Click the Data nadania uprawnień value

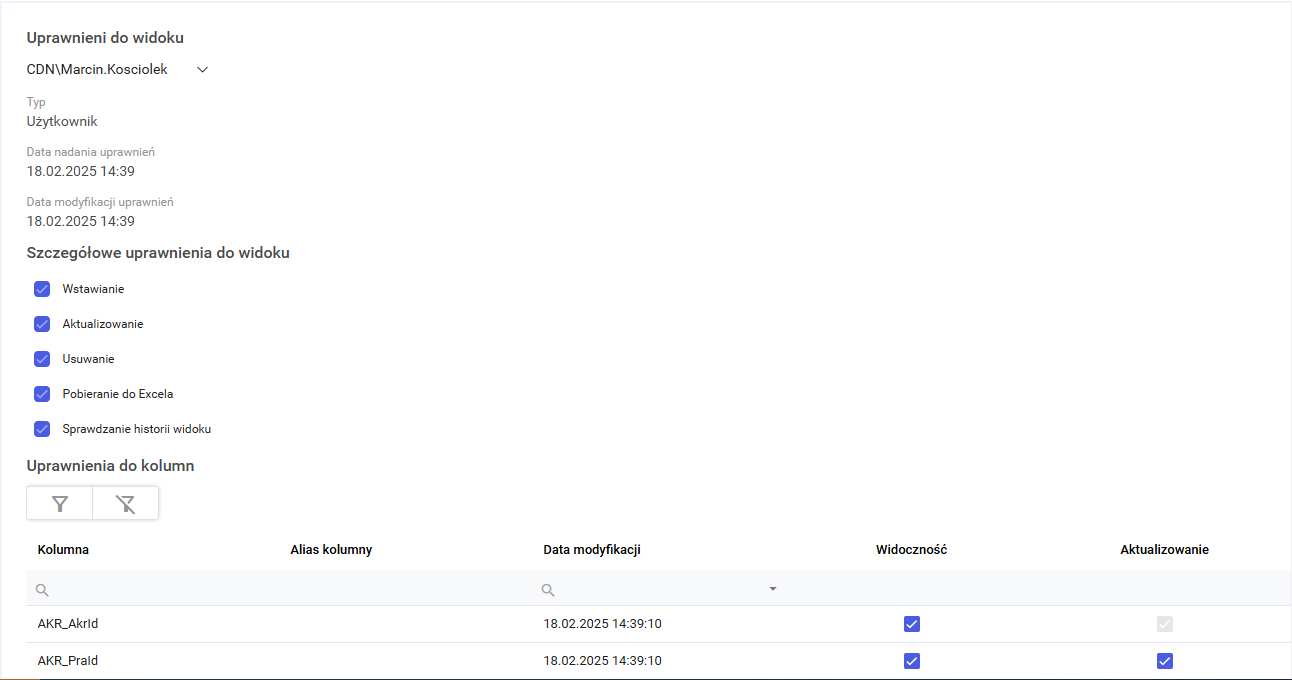tap(80, 171)
